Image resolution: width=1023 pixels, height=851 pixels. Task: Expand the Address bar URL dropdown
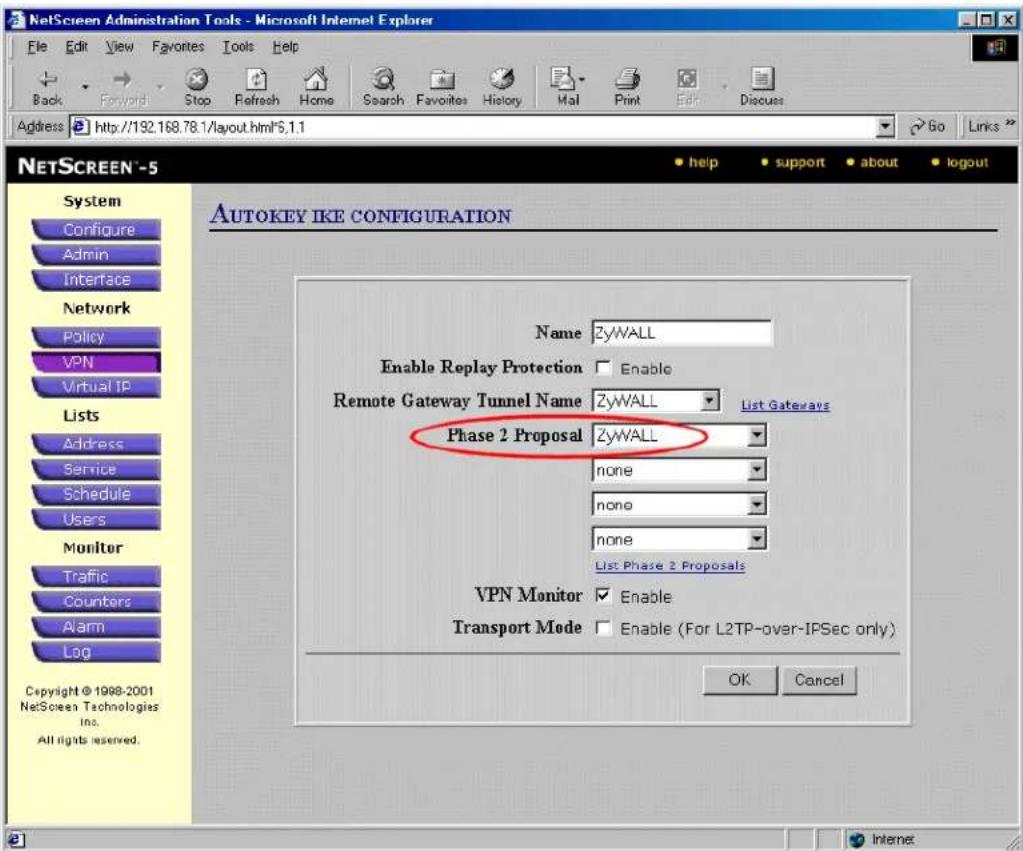(885, 127)
